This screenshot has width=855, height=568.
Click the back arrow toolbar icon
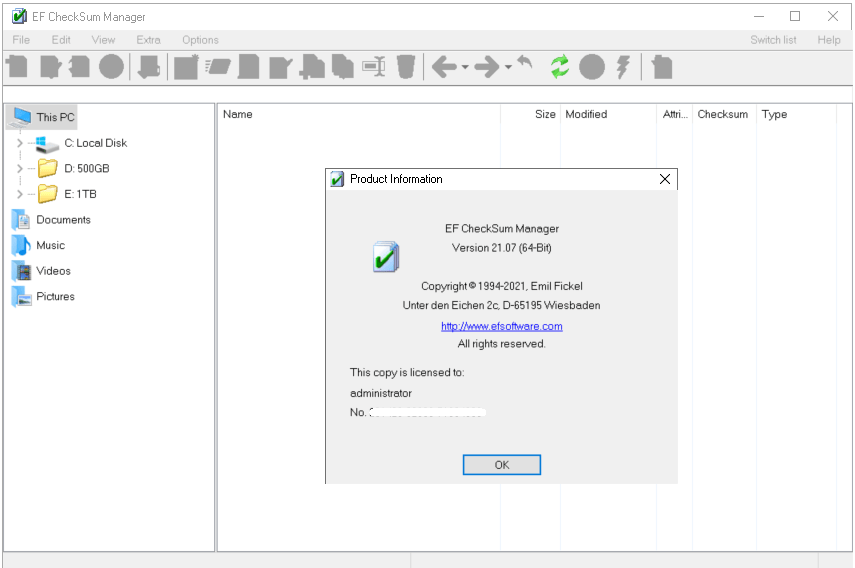tap(444, 67)
